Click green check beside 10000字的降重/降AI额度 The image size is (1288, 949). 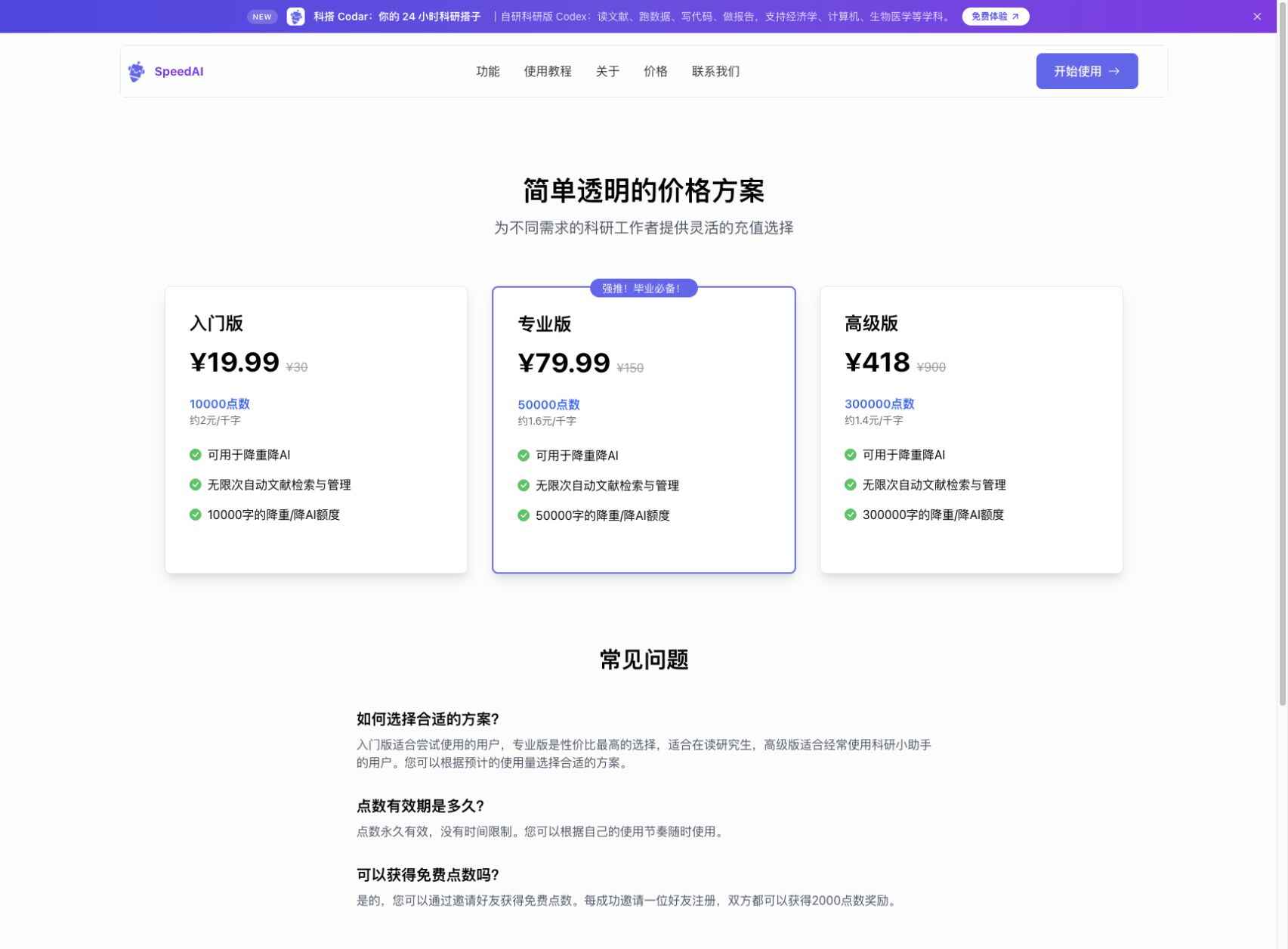point(196,515)
